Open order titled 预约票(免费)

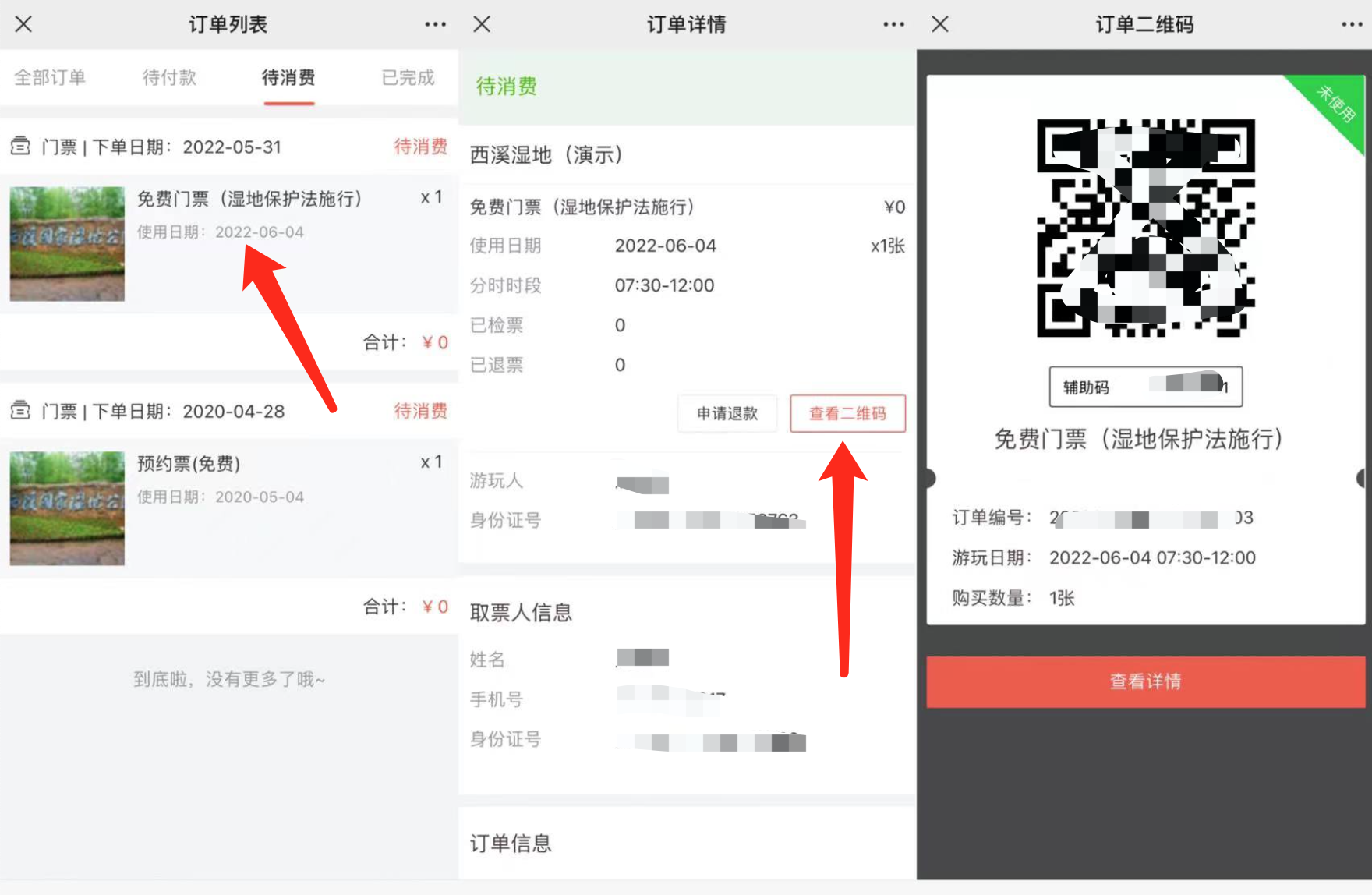(x=189, y=464)
